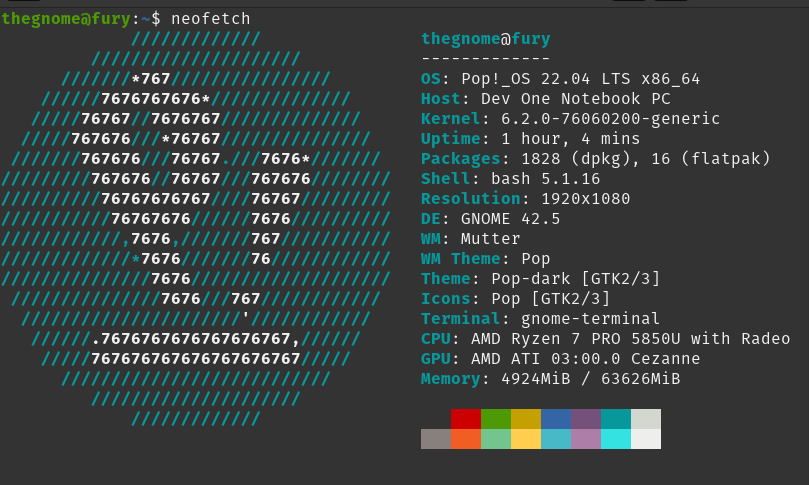
Task: Click the red color block
Action: (466, 419)
